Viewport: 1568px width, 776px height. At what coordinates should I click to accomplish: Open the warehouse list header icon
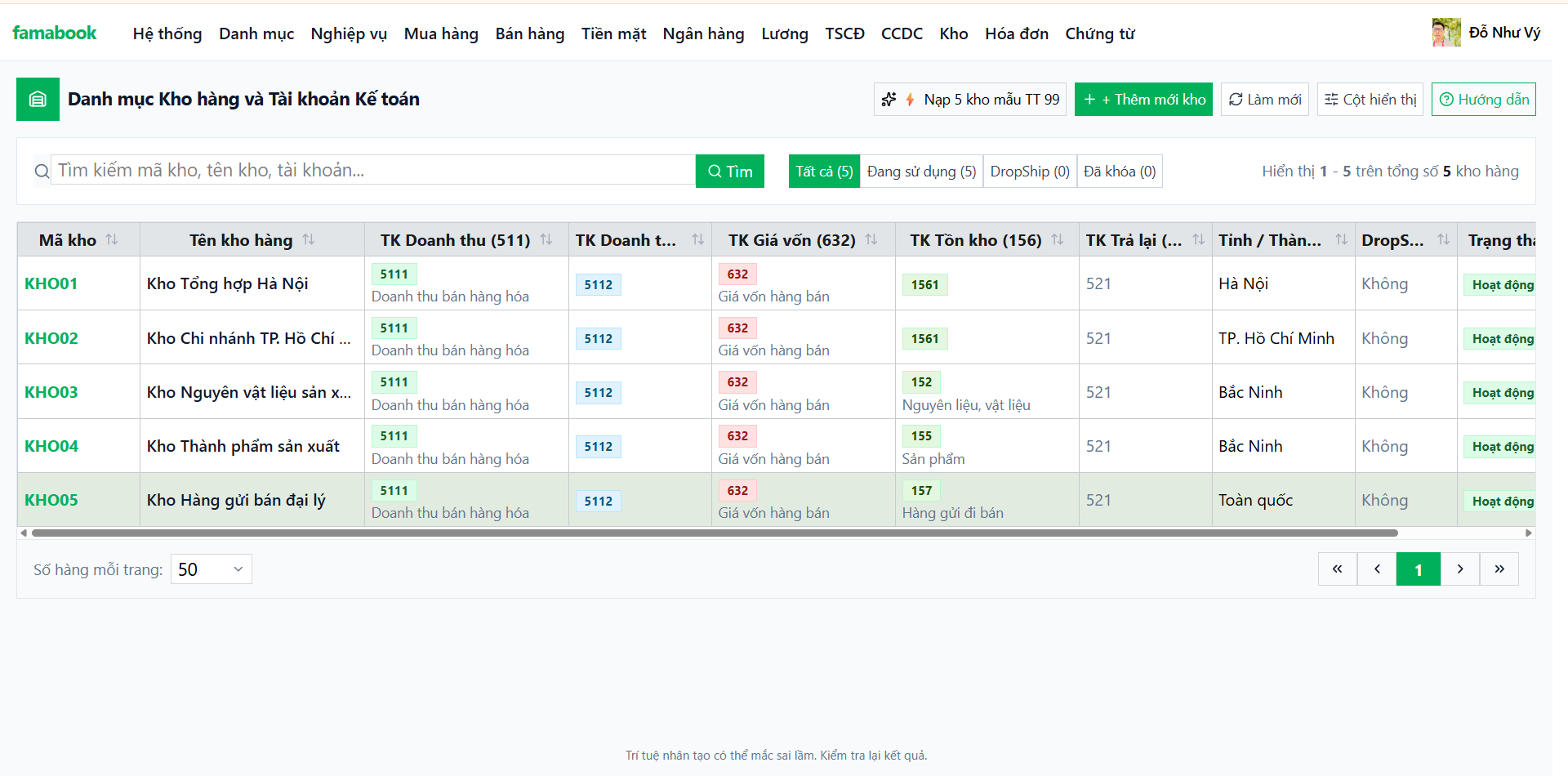(x=38, y=99)
